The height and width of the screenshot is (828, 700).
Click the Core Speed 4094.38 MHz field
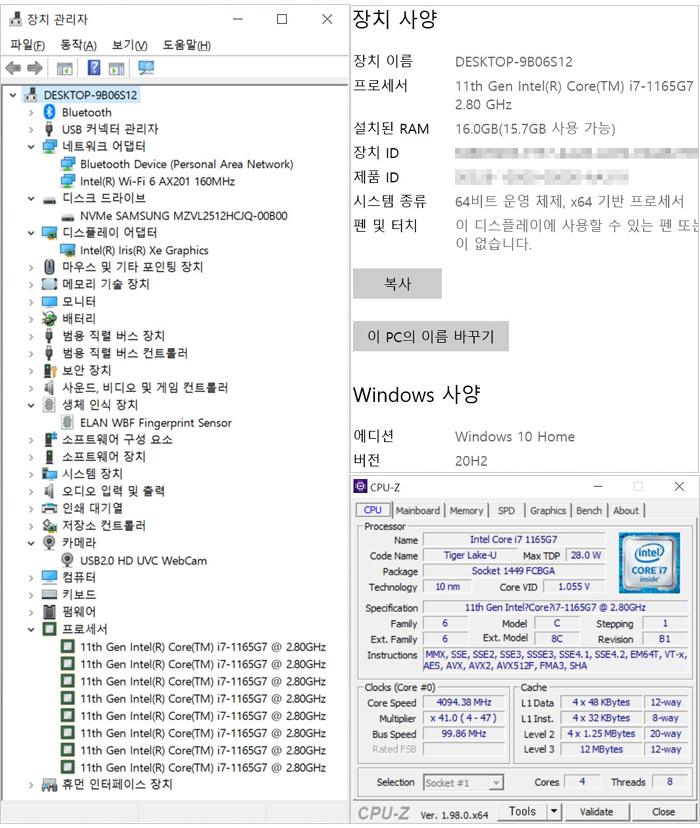(464, 702)
